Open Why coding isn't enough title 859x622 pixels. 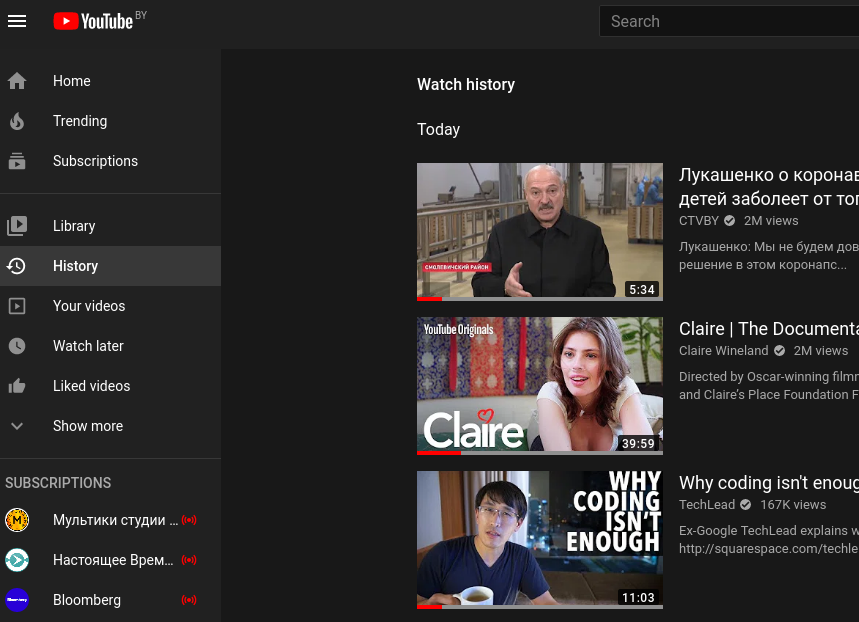pos(769,483)
